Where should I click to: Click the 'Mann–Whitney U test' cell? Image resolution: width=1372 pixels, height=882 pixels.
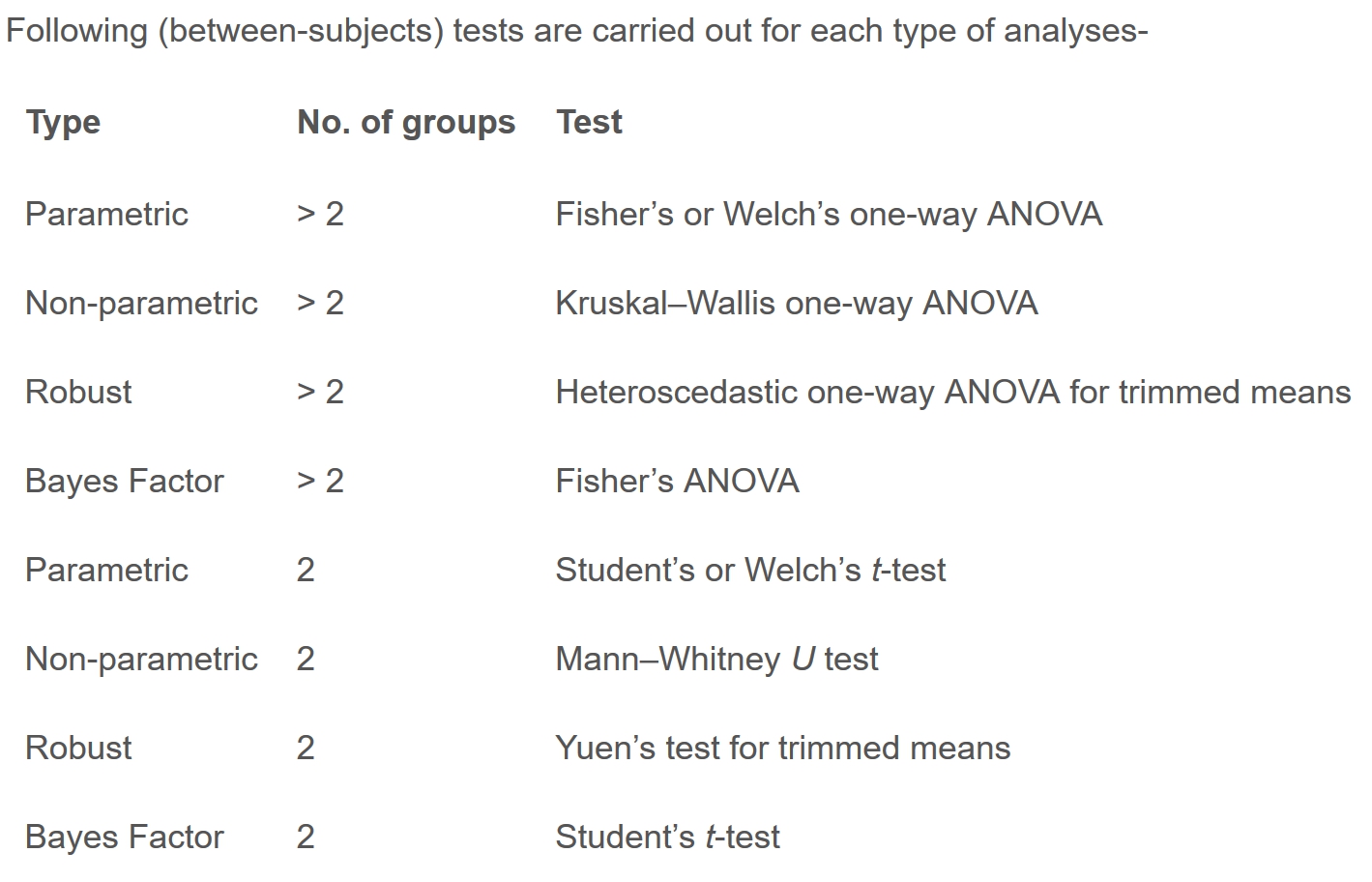point(716,659)
